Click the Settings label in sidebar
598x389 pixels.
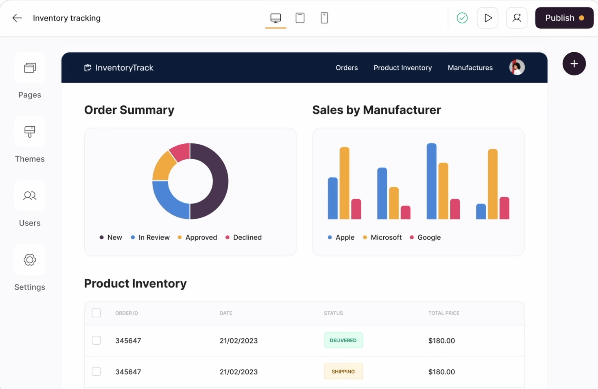point(30,287)
